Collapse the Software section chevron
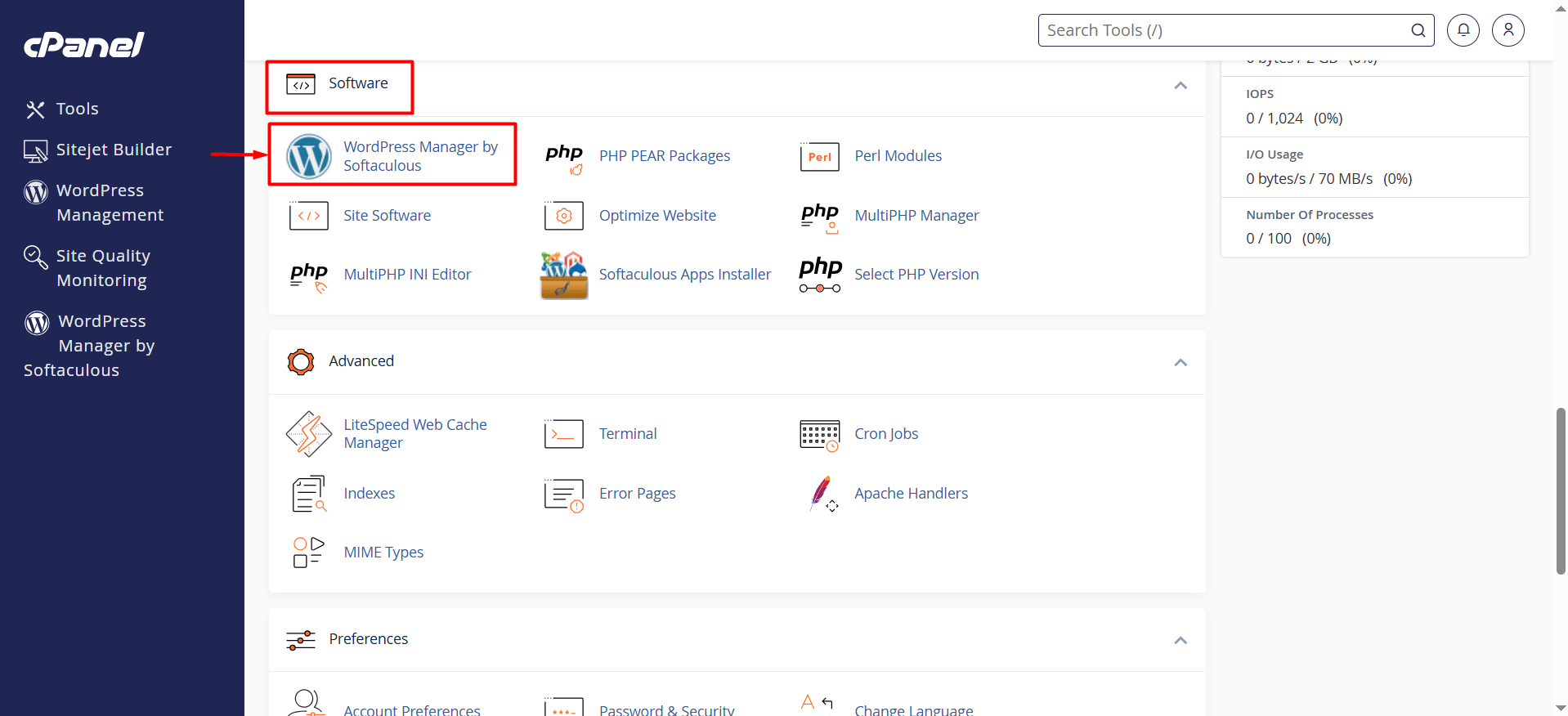The height and width of the screenshot is (716, 1568). pos(1180,86)
